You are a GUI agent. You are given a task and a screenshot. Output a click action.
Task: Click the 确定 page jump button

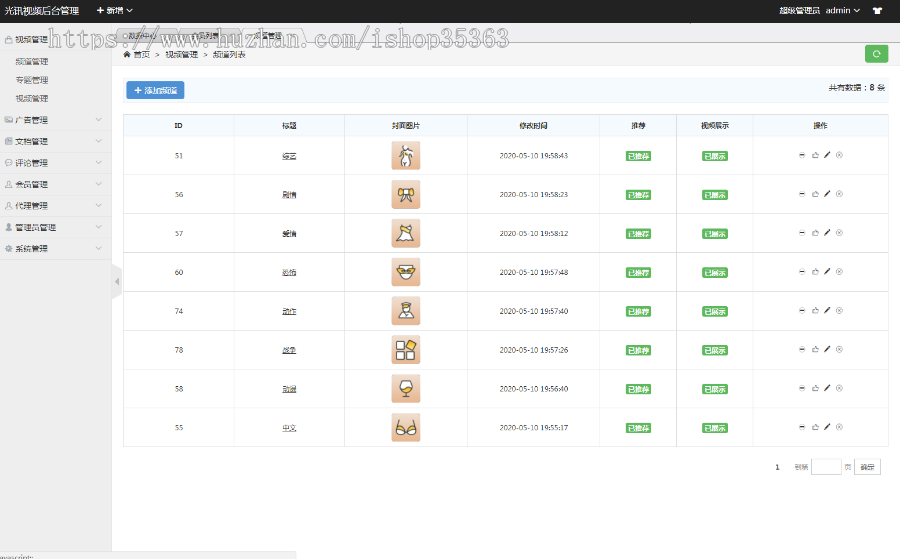pos(867,467)
